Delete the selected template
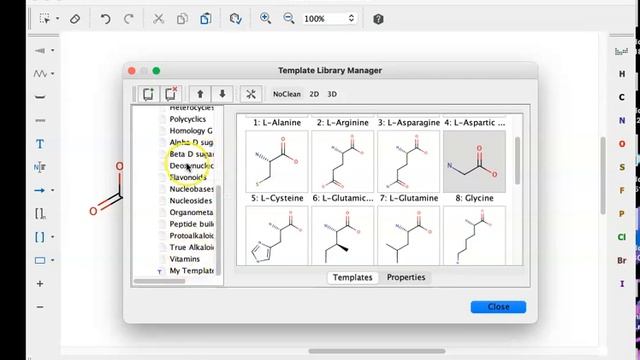 (x=171, y=94)
